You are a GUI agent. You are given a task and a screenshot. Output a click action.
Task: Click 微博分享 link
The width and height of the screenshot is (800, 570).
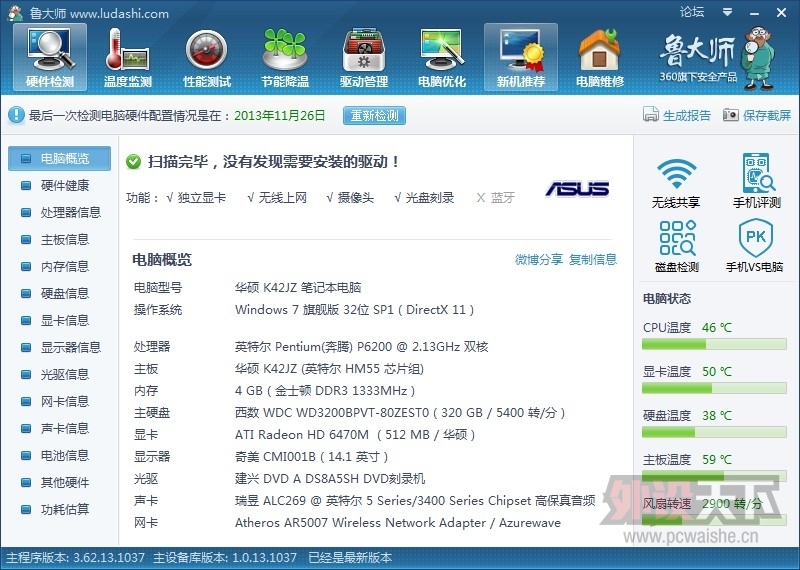[x=539, y=260]
